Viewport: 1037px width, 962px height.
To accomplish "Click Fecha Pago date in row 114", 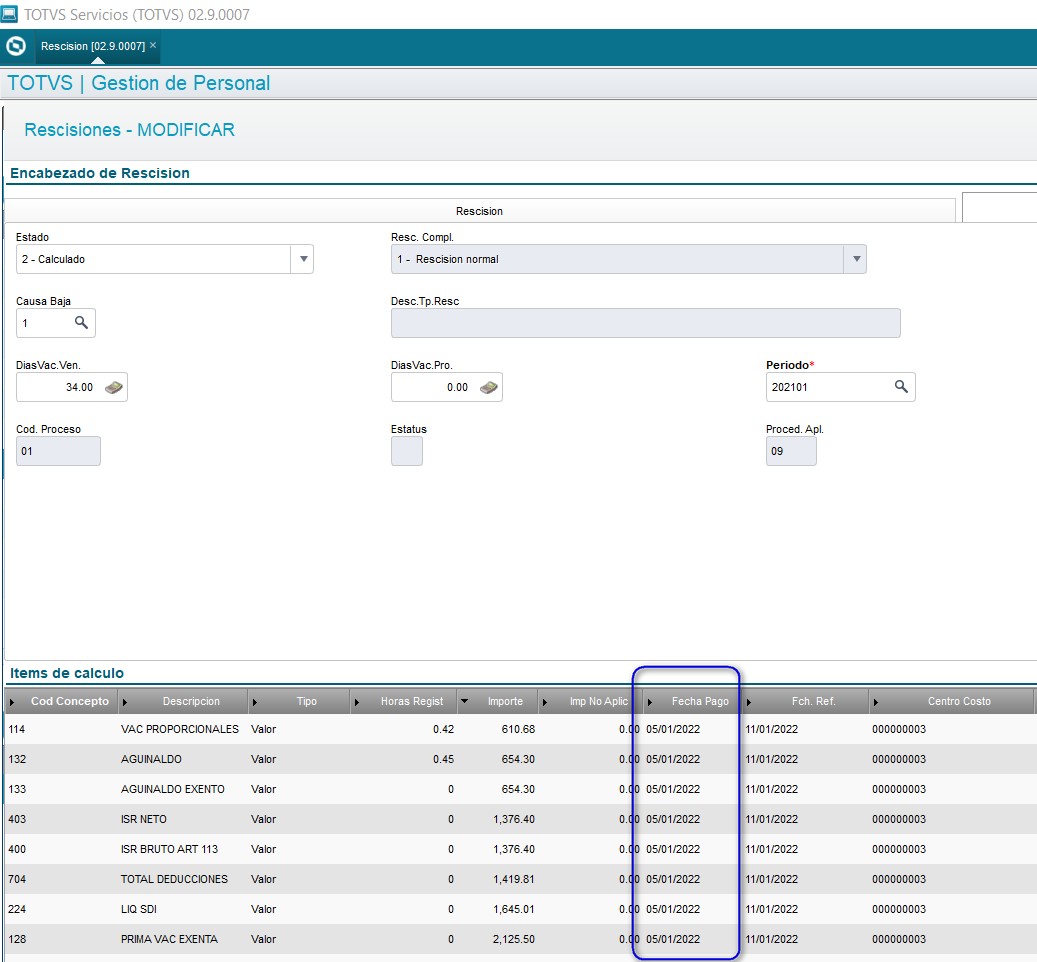I will (673, 729).
